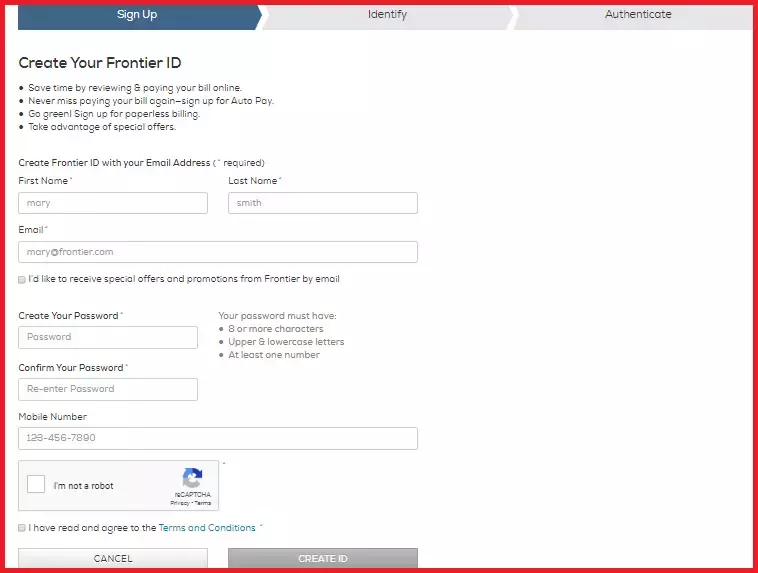
Task: Click the Create Your Password field
Action: pos(108,337)
